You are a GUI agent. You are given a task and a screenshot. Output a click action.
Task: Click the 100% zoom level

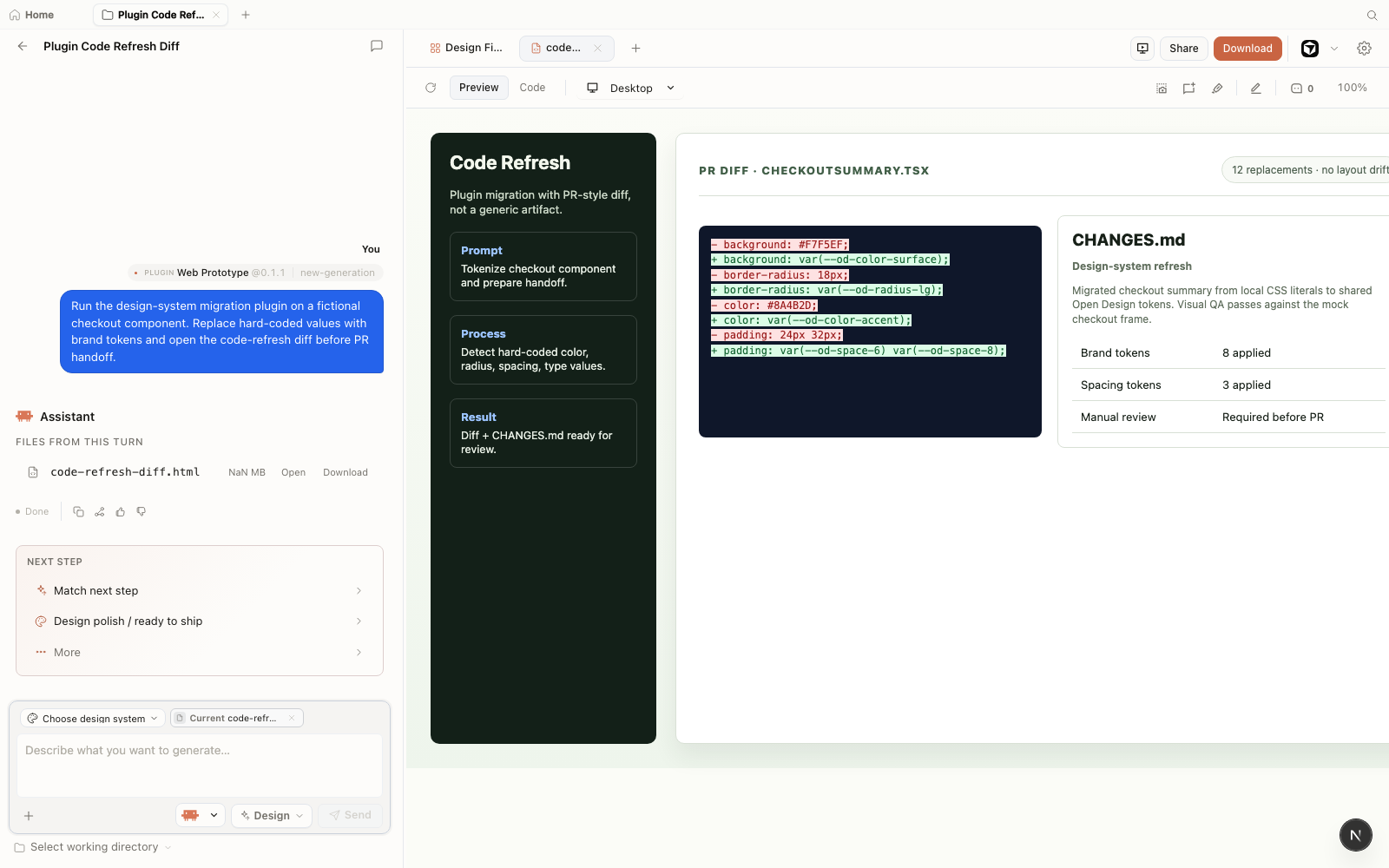(x=1352, y=88)
